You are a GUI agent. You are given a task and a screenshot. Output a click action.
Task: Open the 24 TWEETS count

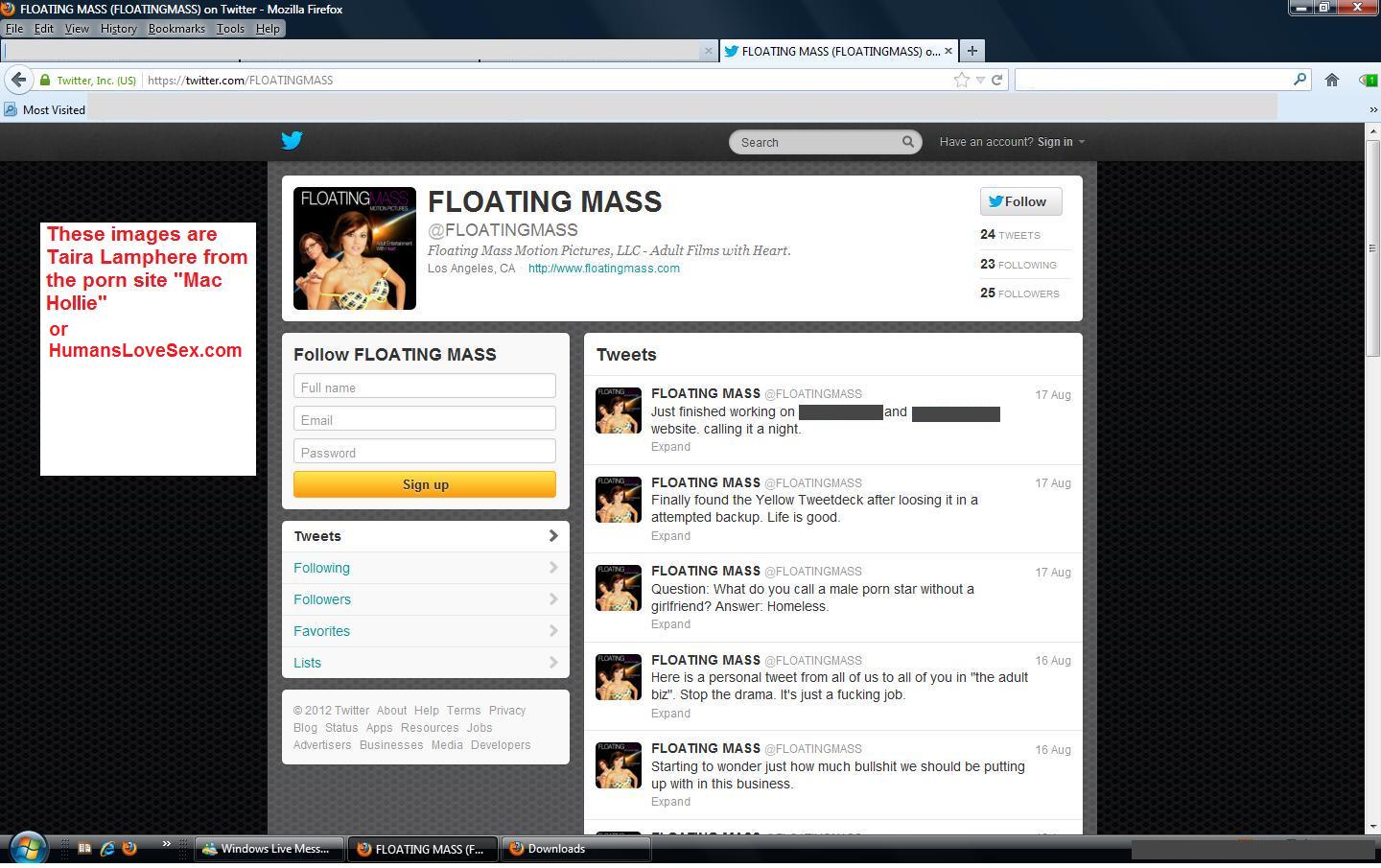pos(1010,235)
